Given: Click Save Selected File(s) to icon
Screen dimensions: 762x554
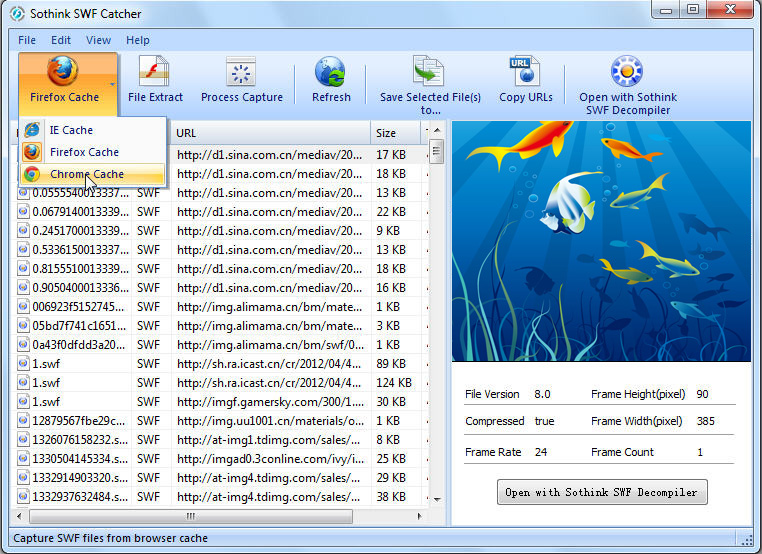Looking at the screenshot, I should tap(430, 71).
